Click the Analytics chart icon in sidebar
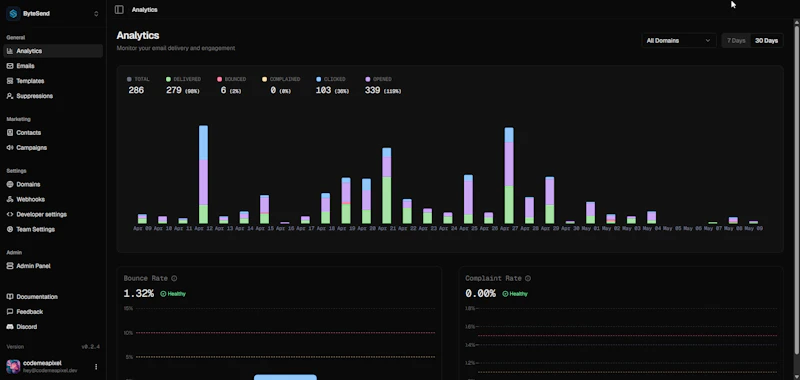This screenshot has width=800, height=380. [x=10, y=51]
